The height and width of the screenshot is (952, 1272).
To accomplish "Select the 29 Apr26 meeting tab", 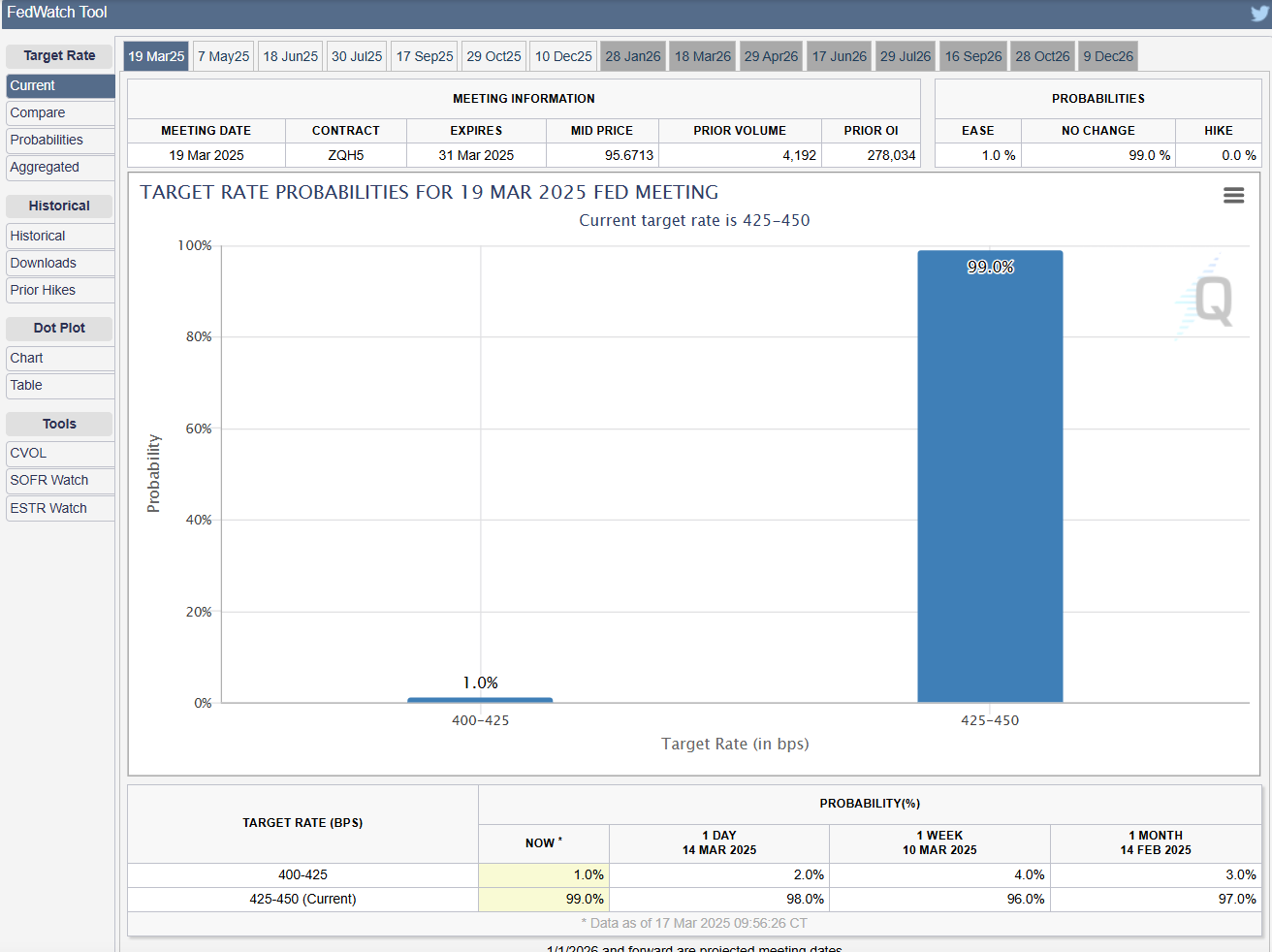I will (772, 56).
